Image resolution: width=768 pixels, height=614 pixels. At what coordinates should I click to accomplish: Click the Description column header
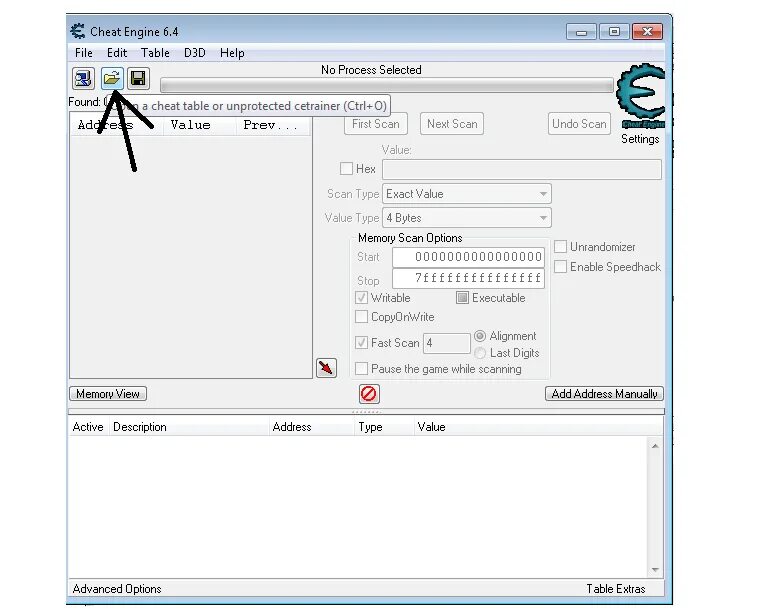pyautogui.click(x=189, y=427)
